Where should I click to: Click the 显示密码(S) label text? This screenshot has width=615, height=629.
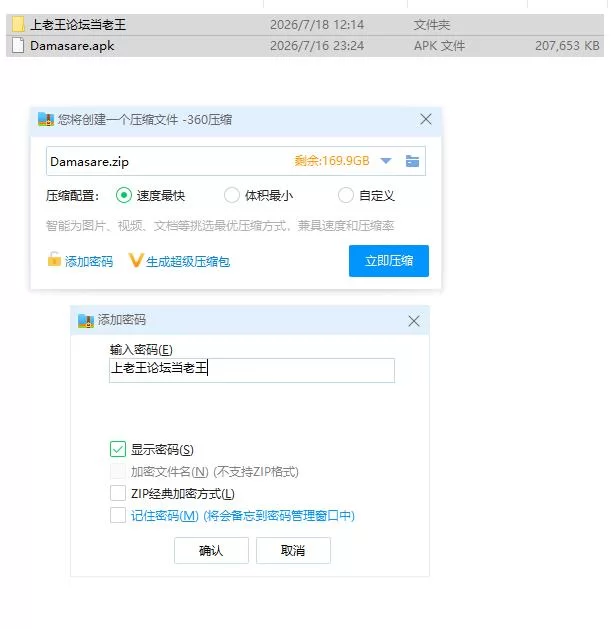tap(162, 450)
